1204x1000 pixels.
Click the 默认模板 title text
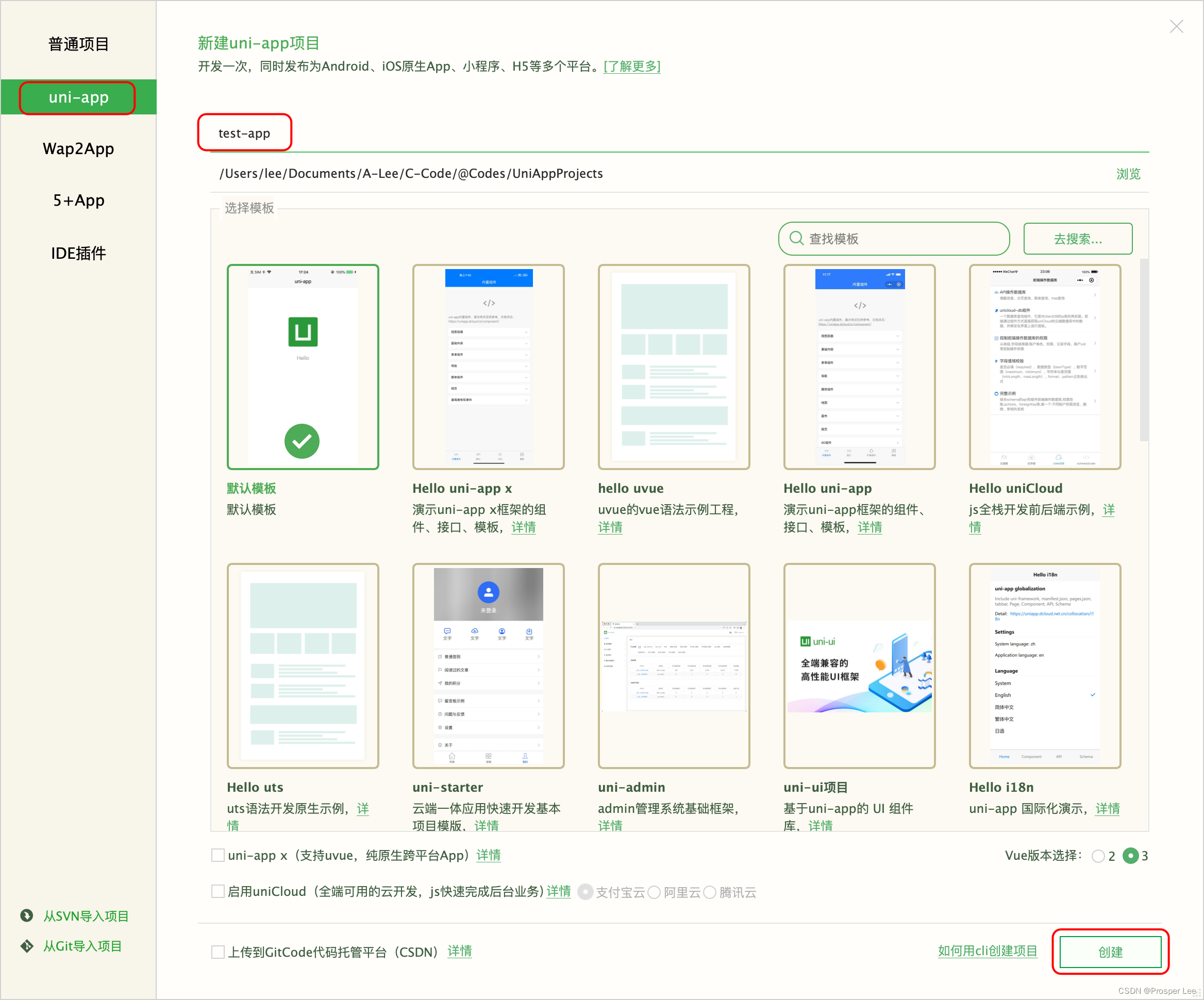(x=251, y=489)
